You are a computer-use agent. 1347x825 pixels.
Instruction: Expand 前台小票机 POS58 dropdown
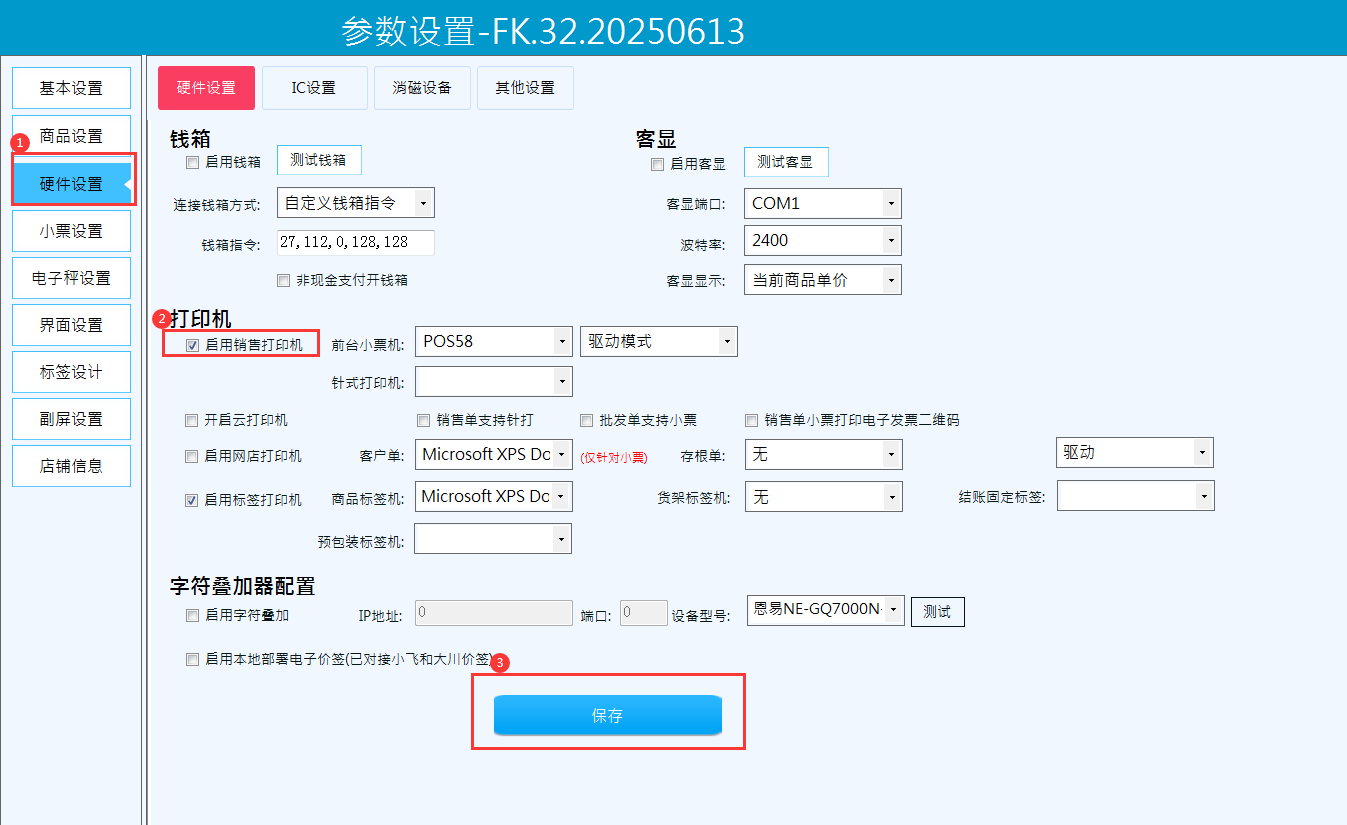494,341
